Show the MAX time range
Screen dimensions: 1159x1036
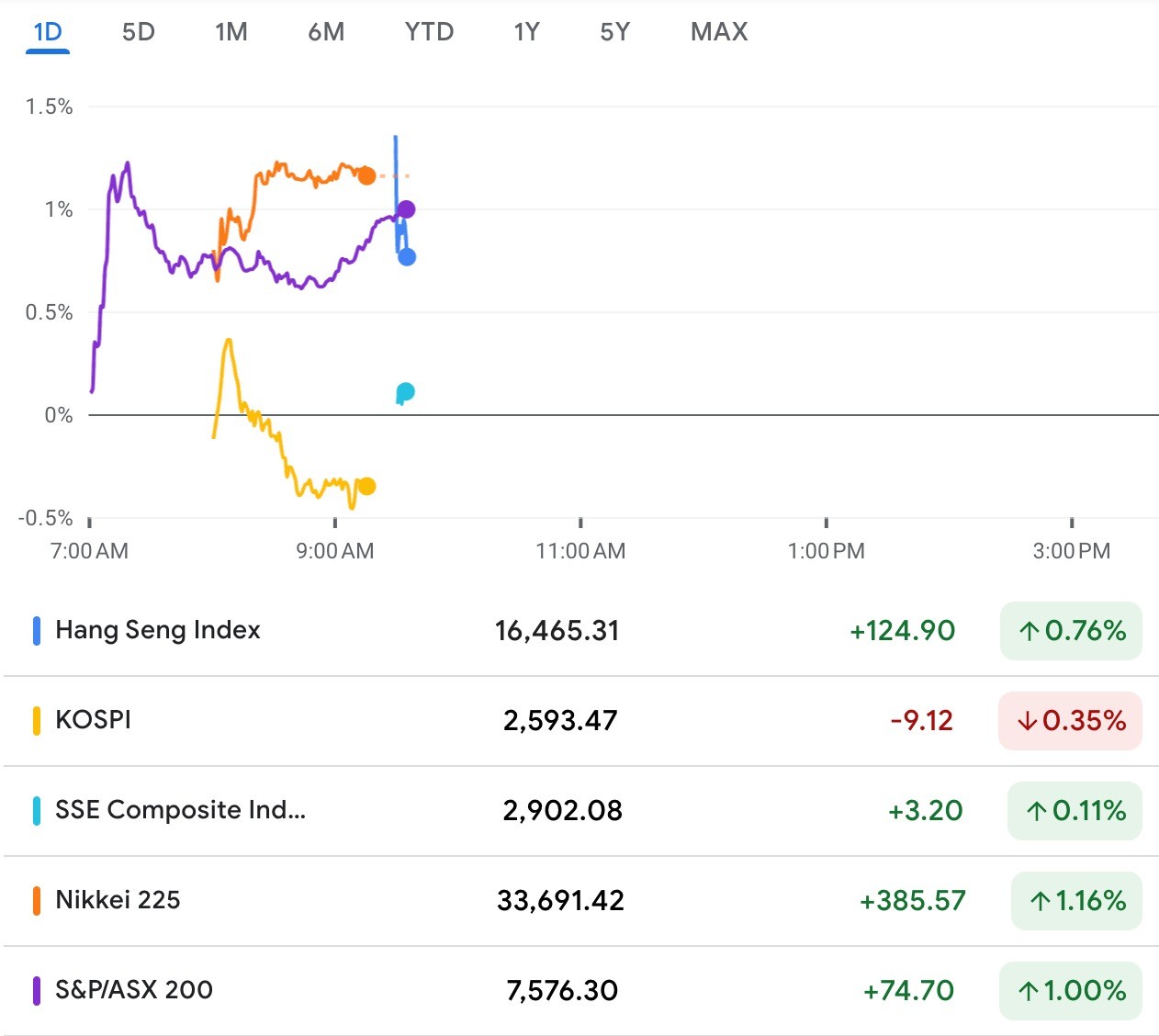pos(719,32)
